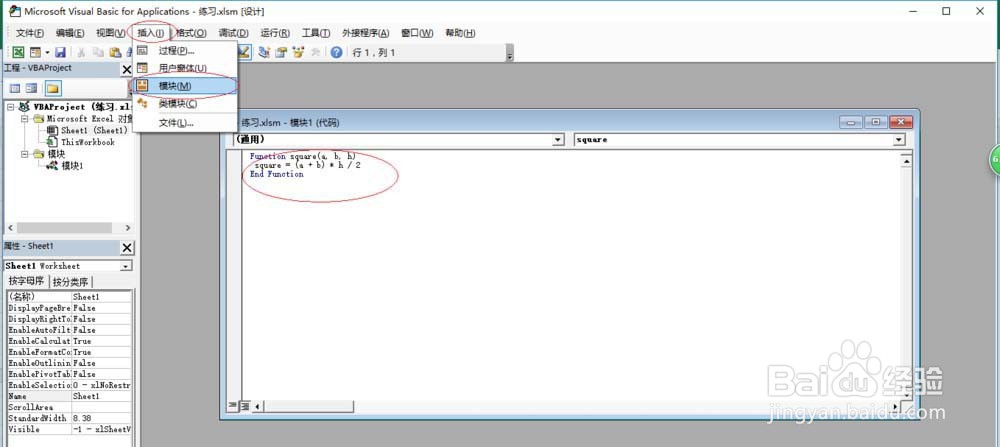The width and height of the screenshot is (1000, 447).
Task: Open Object Browser toolbar icon
Action: tap(298, 53)
